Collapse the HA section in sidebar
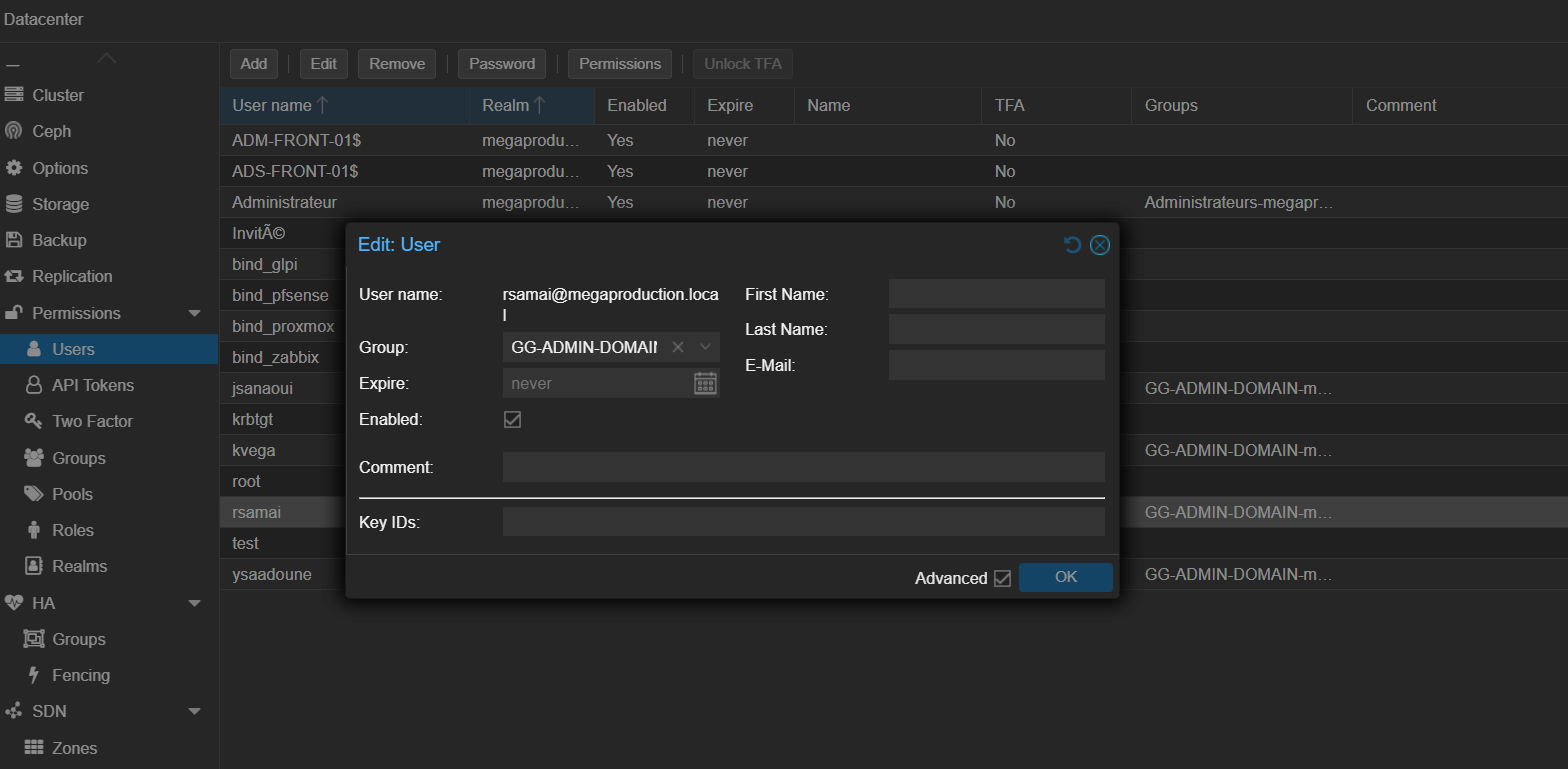The height and width of the screenshot is (769, 1568). (194, 603)
